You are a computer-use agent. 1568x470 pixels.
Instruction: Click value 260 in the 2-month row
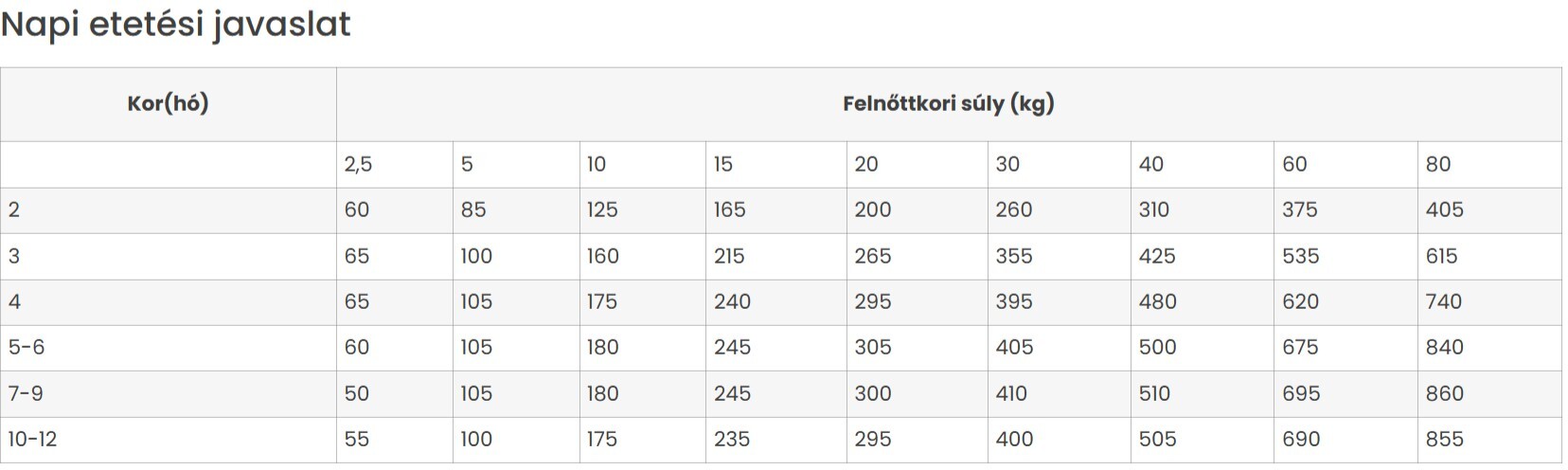tap(1013, 210)
